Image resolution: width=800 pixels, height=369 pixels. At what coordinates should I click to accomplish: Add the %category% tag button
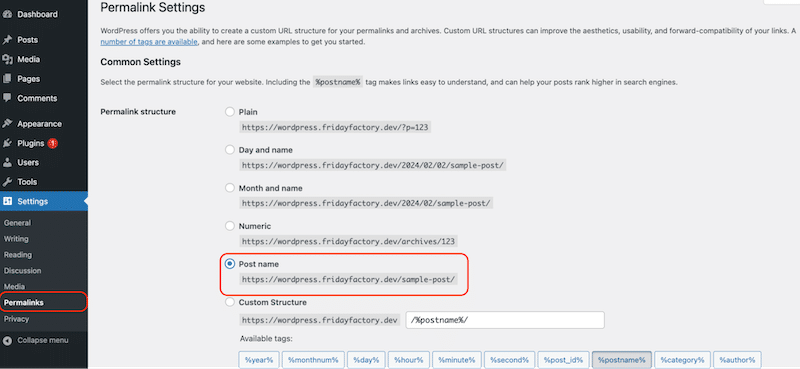click(682, 360)
